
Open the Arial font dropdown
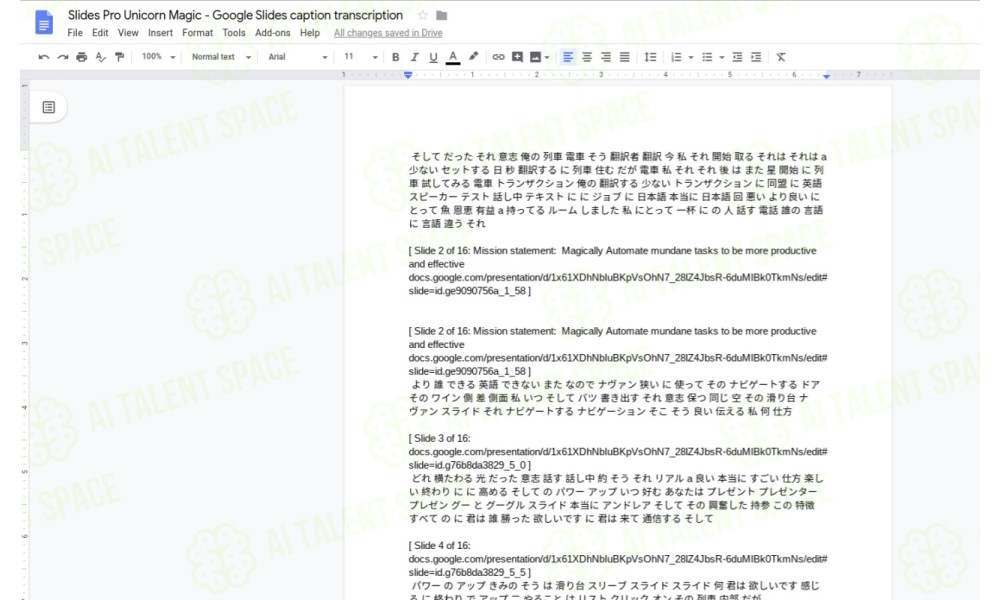click(x=298, y=57)
